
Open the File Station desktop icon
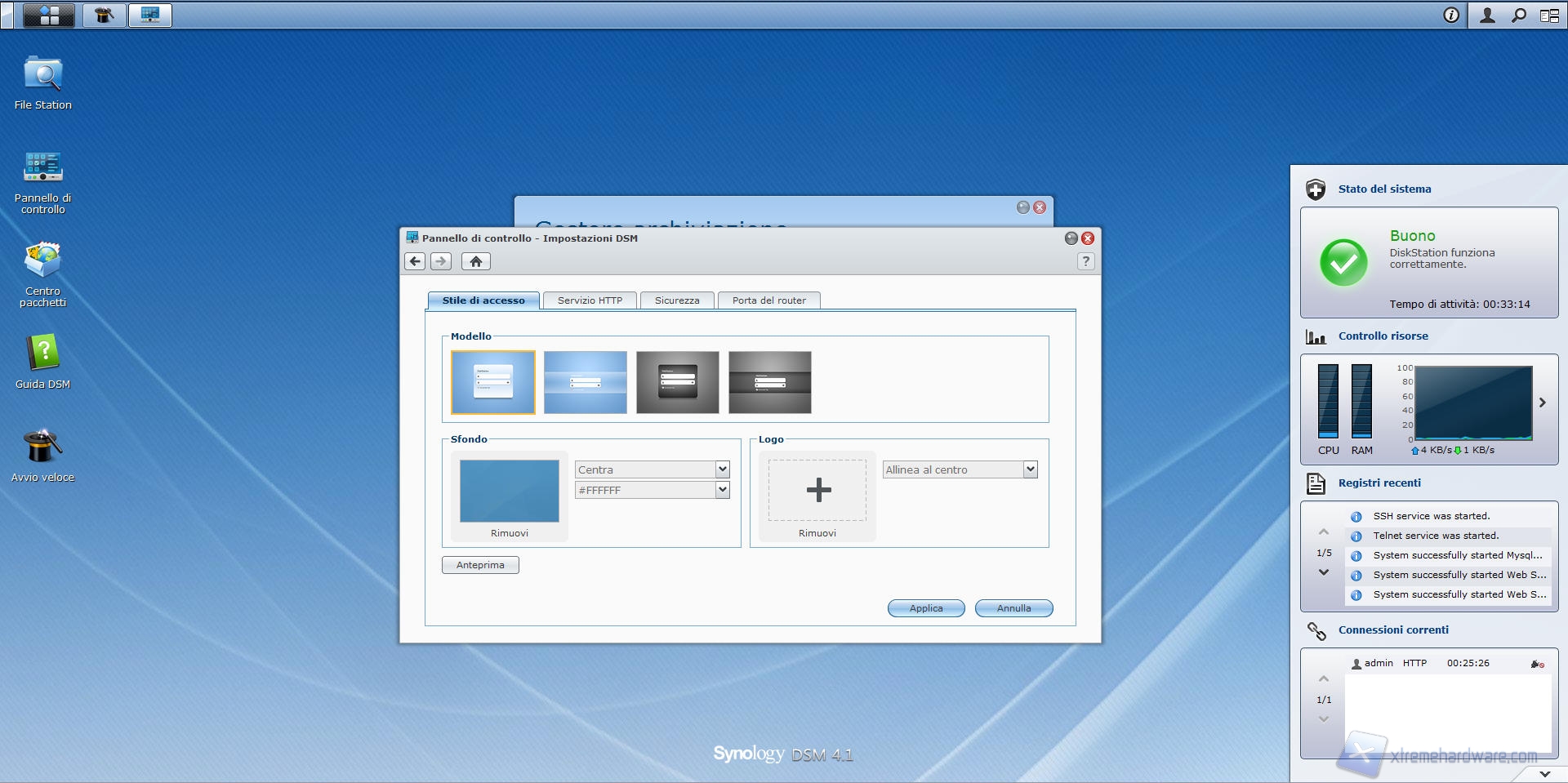pyautogui.click(x=42, y=76)
